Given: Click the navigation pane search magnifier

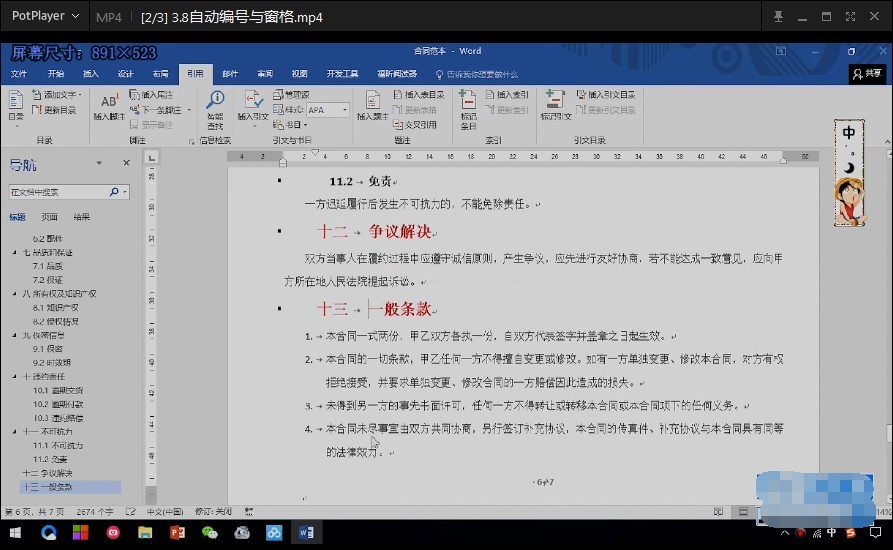Looking at the screenshot, I should point(114,192).
